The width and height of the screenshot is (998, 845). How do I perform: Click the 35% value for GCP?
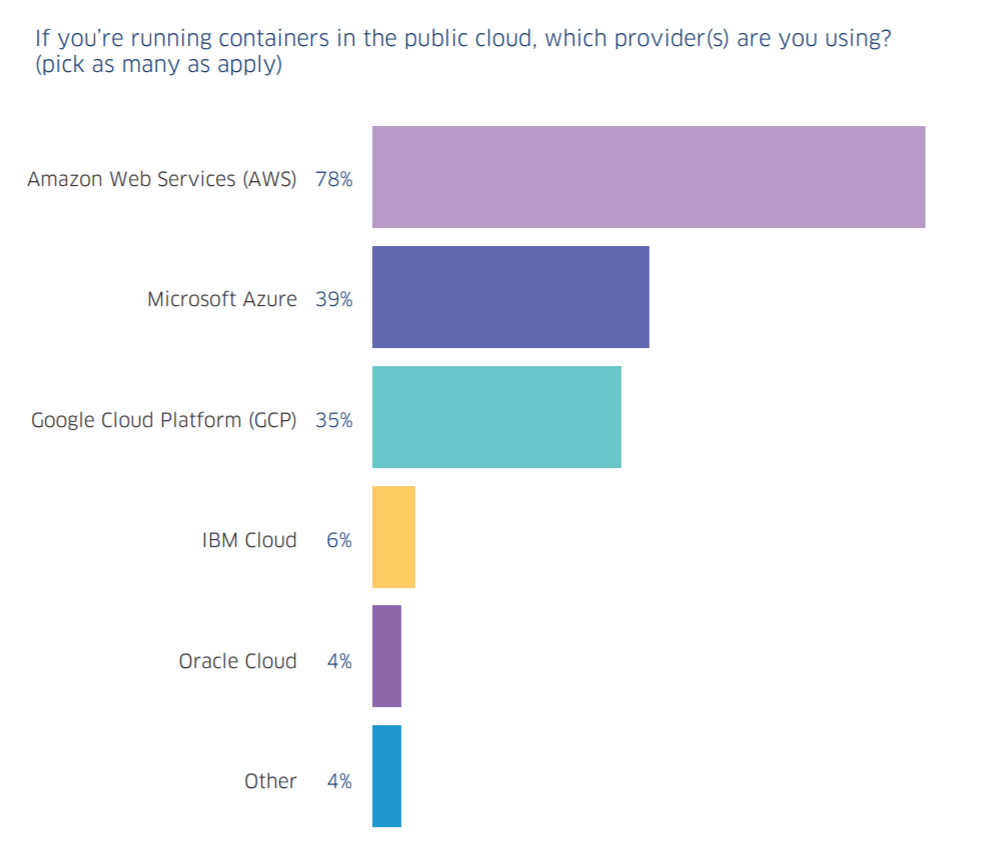tap(334, 420)
